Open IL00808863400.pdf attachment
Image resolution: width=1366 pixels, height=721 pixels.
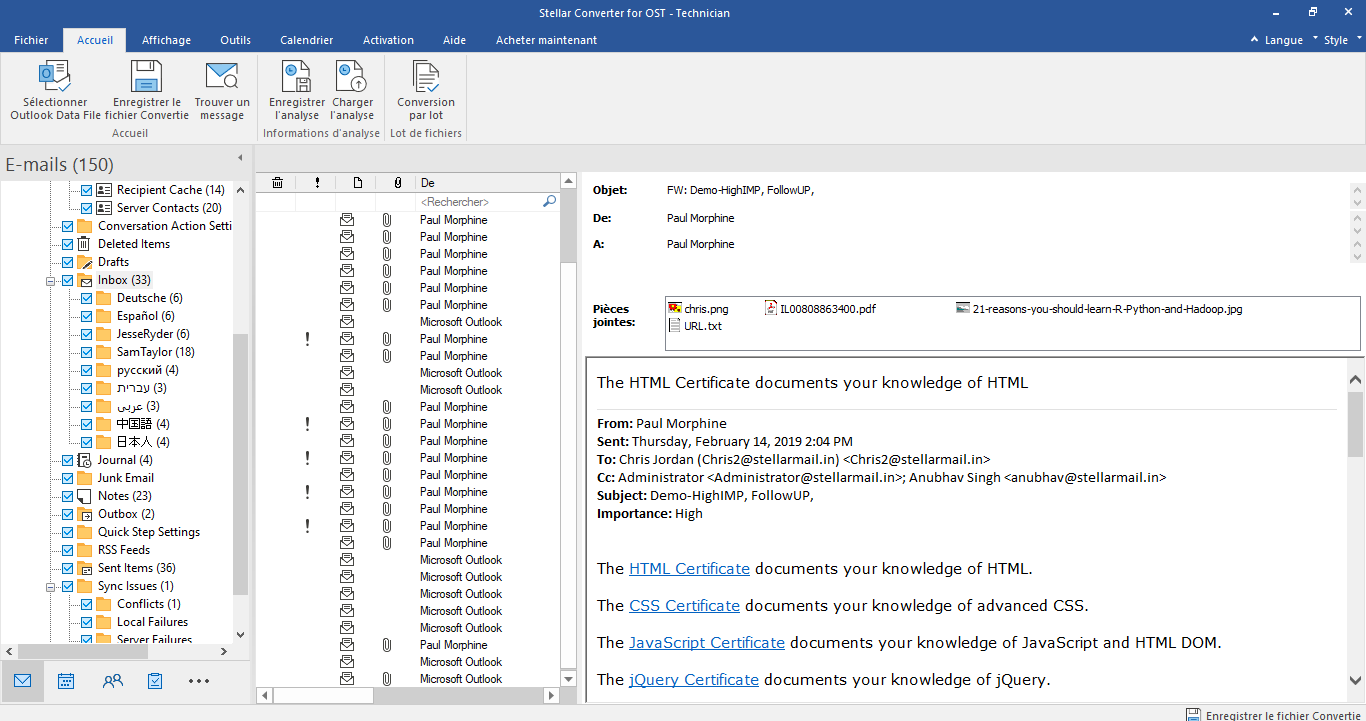click(x=821, y=309)
